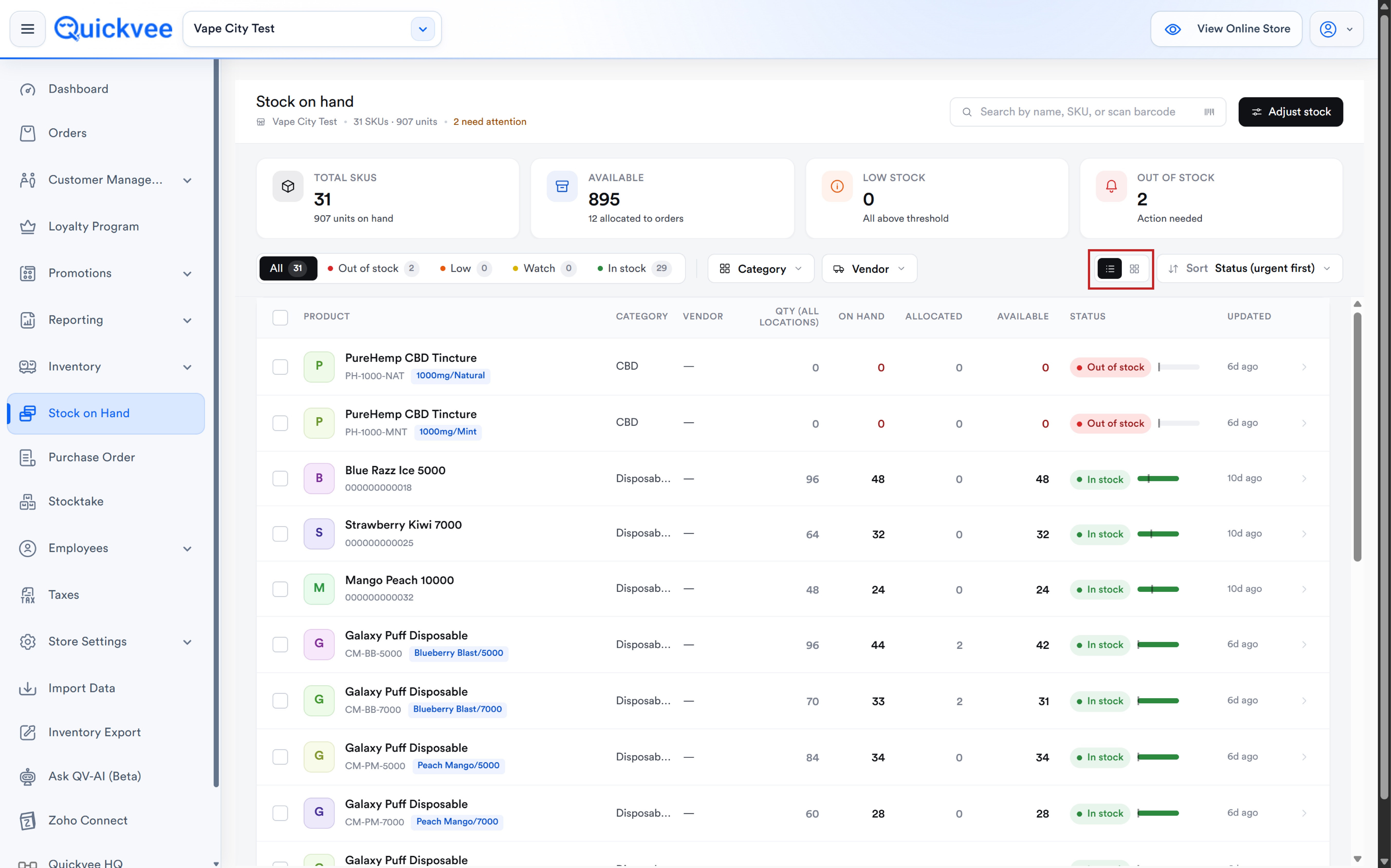Open Stock on Hand sidebar item
This screenshot has width=1391, height=868.
(106, 413)
